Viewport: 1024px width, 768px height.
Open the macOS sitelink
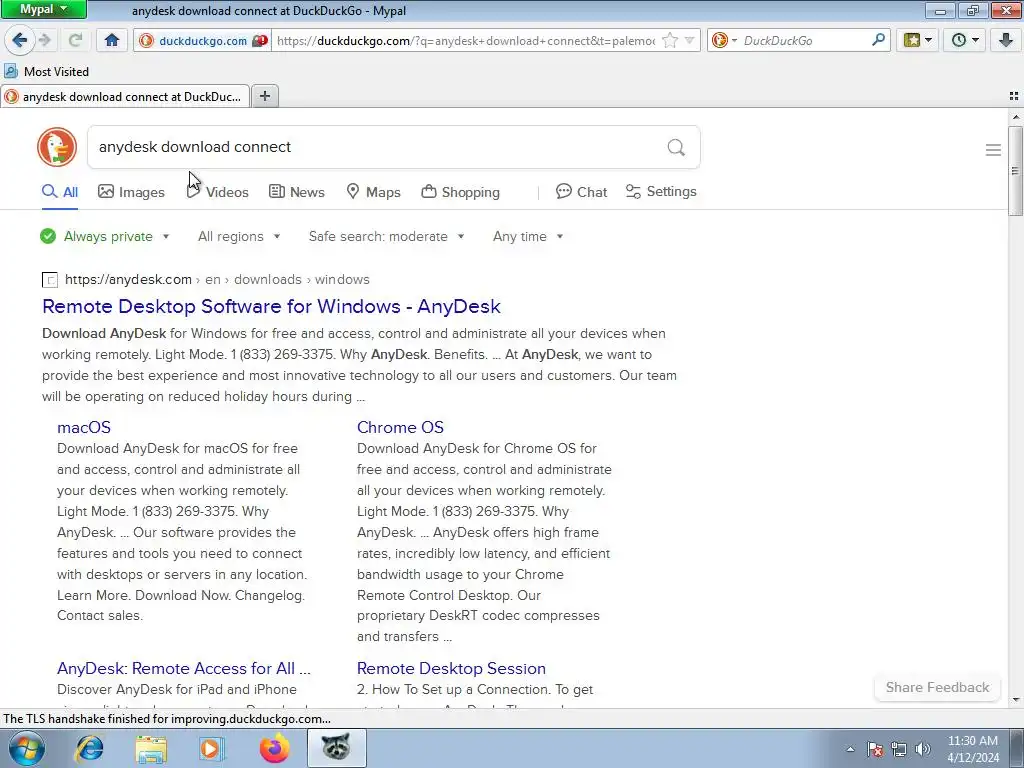click(84, 427)
